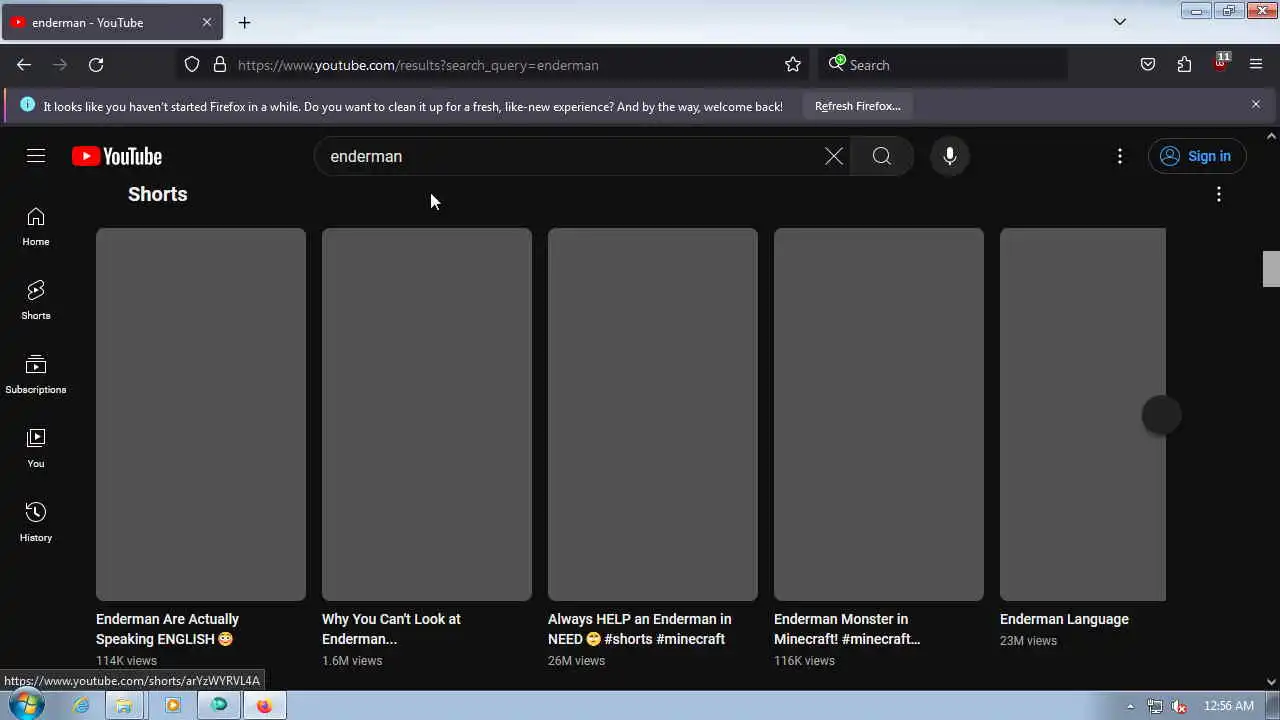
Task: Open the 12:56 AM clock
Action: [1229, 706]
